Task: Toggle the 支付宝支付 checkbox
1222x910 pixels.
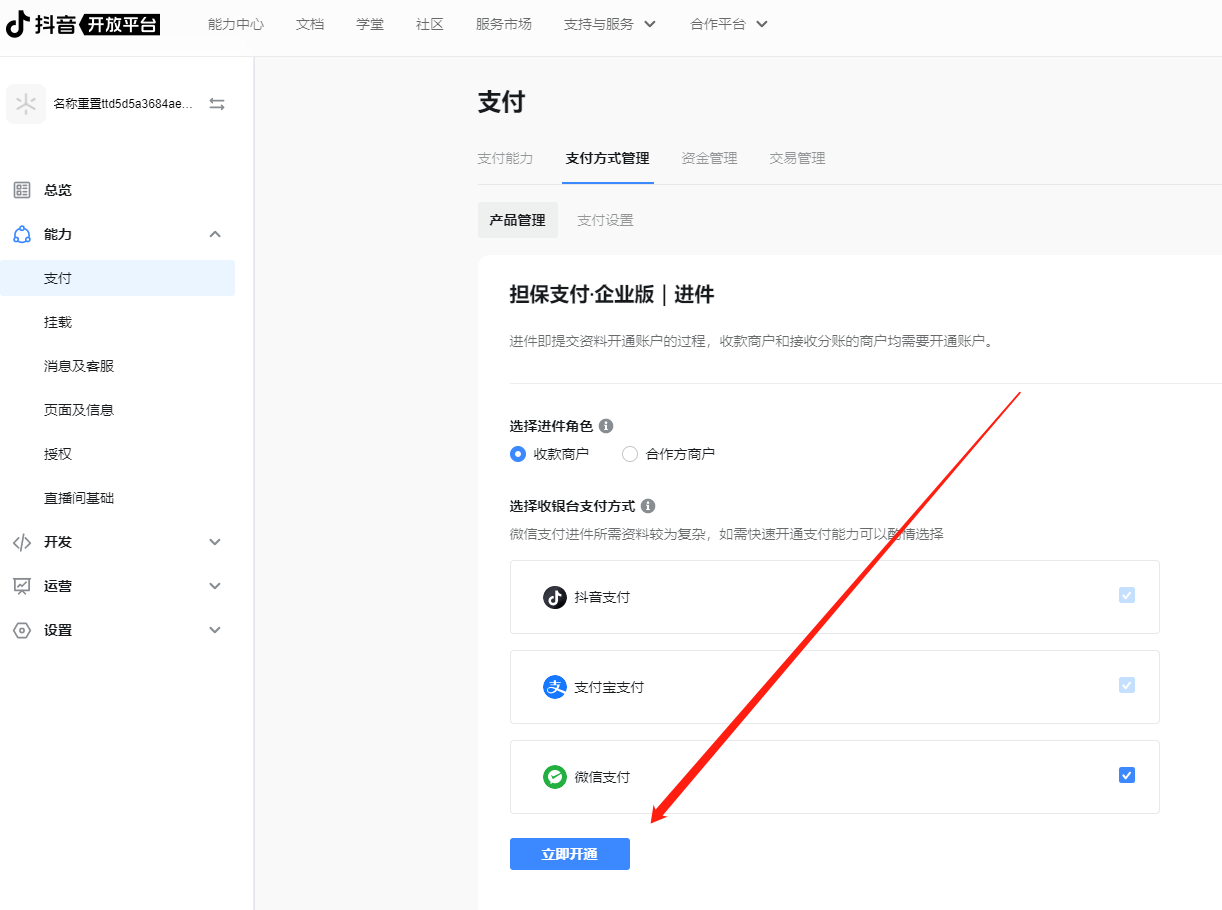Action: (1127, 685)
